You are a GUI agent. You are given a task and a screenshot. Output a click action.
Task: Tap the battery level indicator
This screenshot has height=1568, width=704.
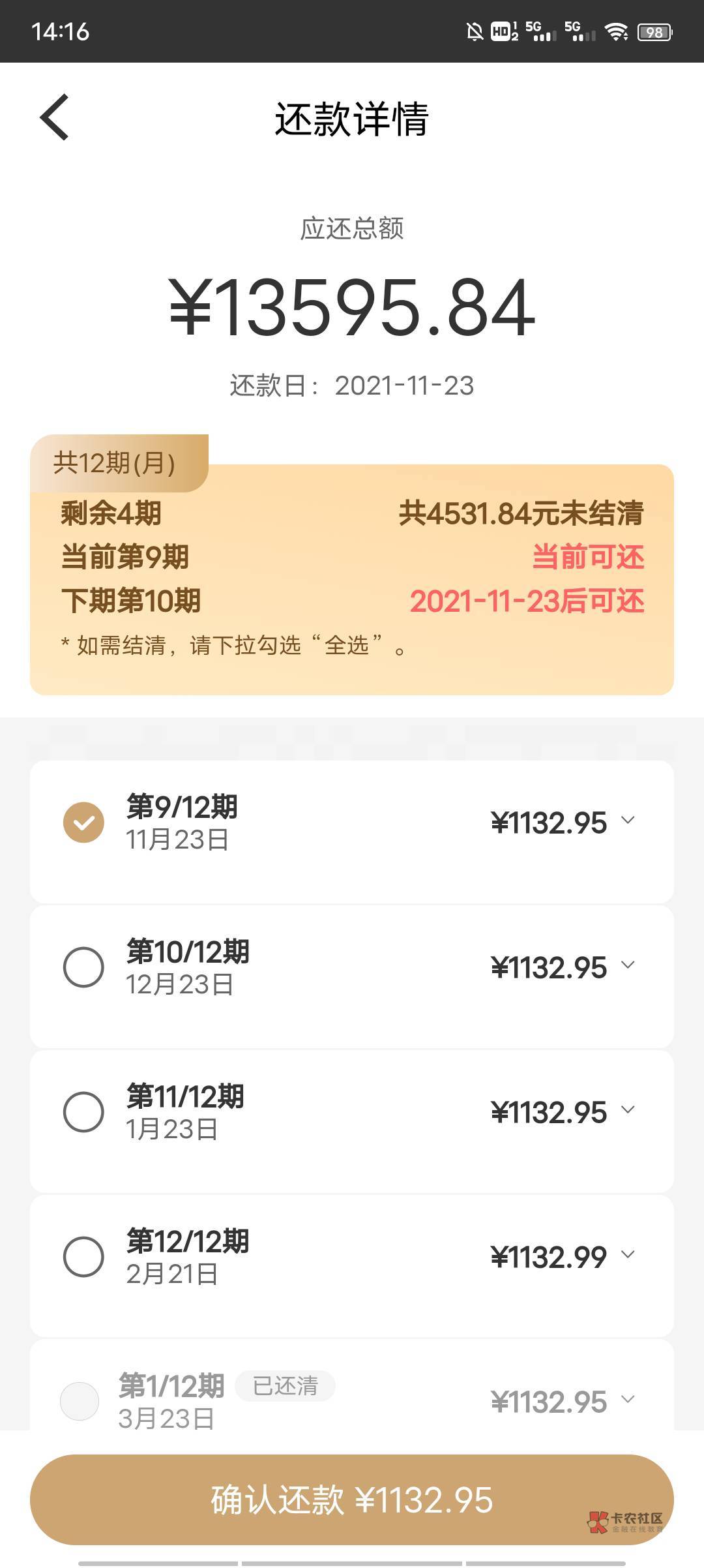(x=654, y=32)
